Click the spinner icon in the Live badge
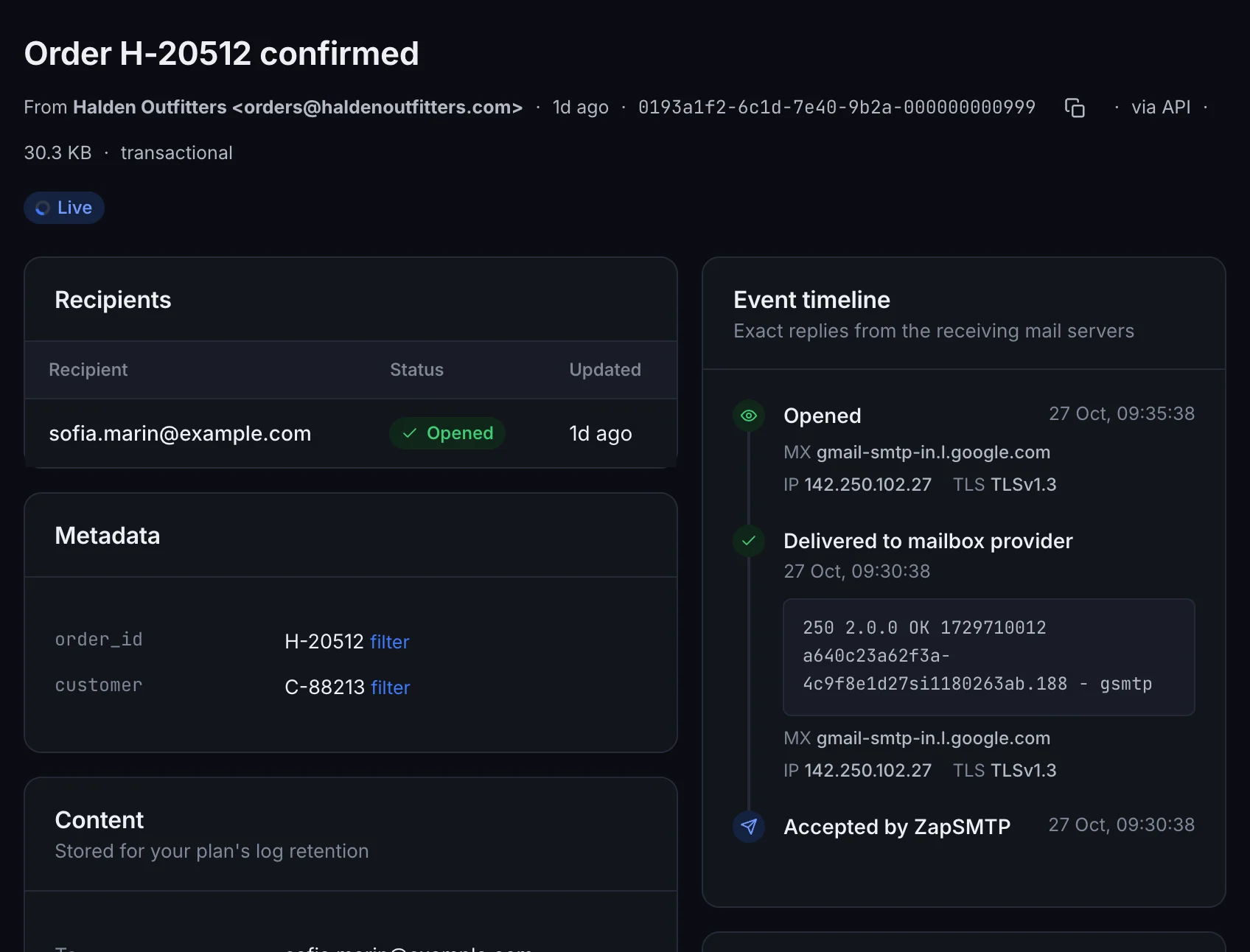The image size is (1250, 952). [x=43, y=208]
